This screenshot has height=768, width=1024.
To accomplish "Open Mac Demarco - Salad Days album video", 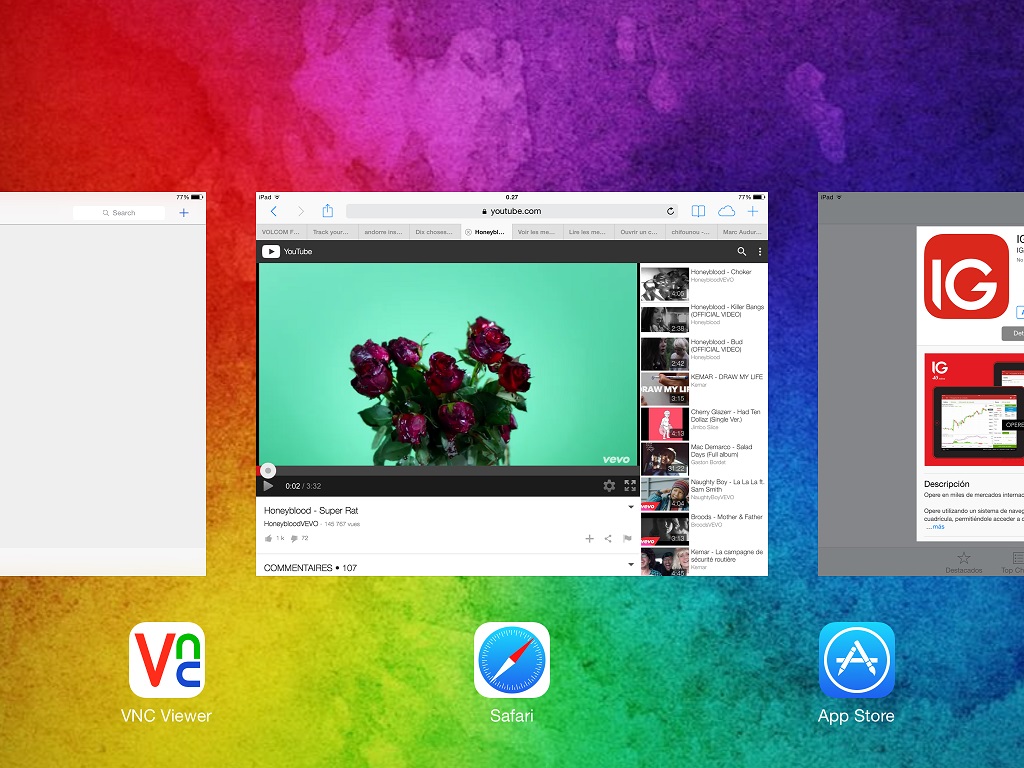I will point(703,458).
